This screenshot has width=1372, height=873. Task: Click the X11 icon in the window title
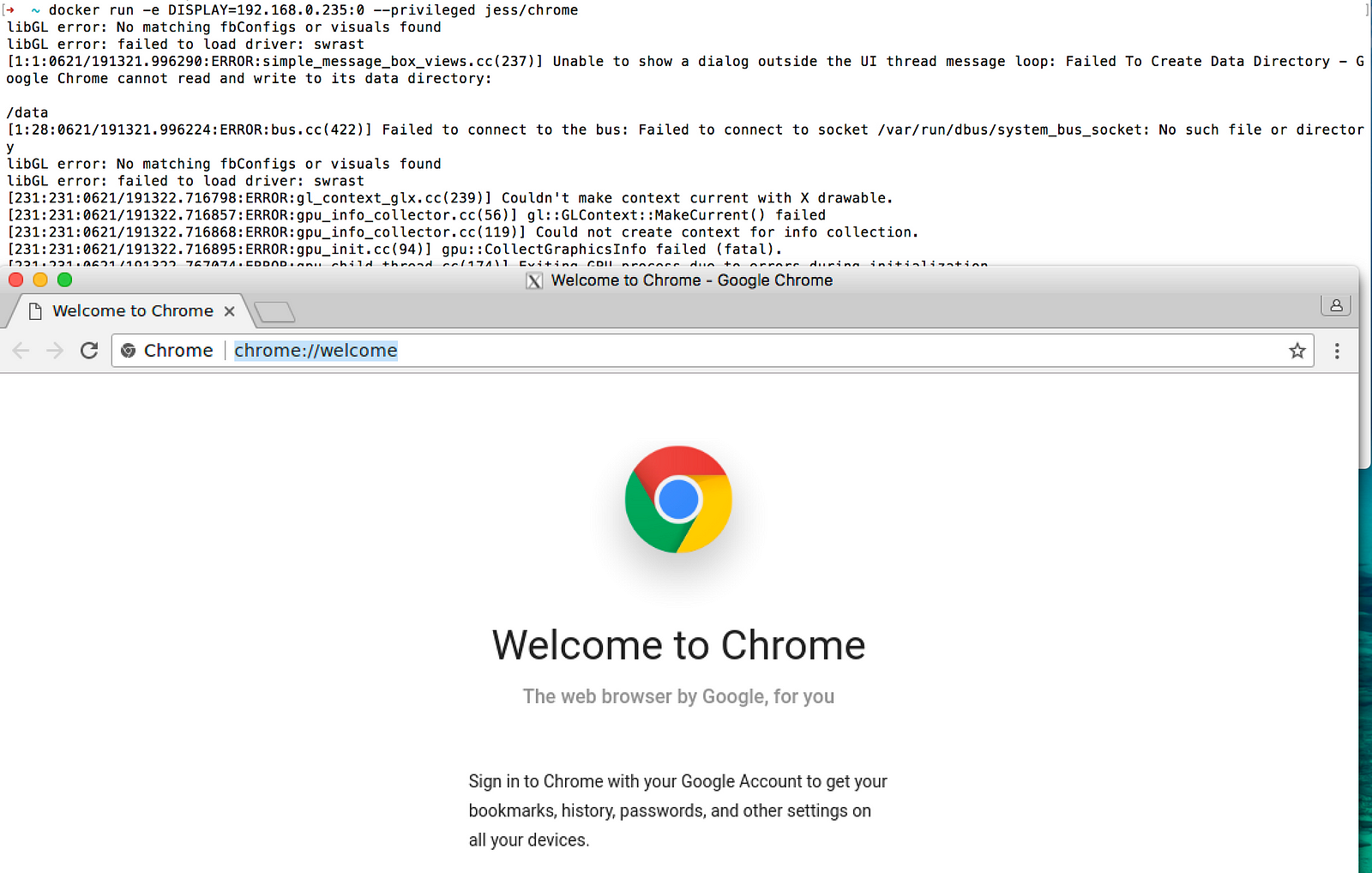tap(534, 281)
